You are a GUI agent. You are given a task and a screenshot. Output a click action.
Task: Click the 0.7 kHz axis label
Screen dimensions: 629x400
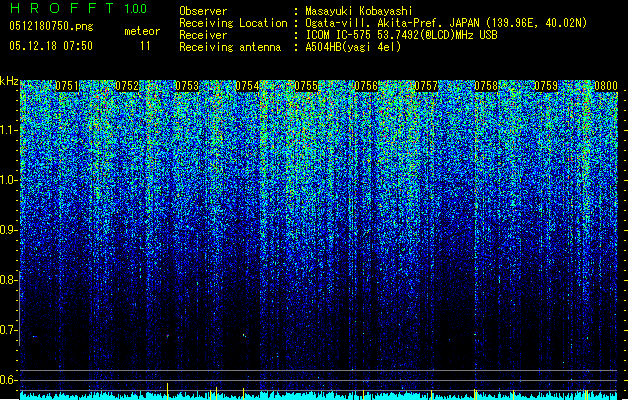pyautogui.click(x=9, y=330)
